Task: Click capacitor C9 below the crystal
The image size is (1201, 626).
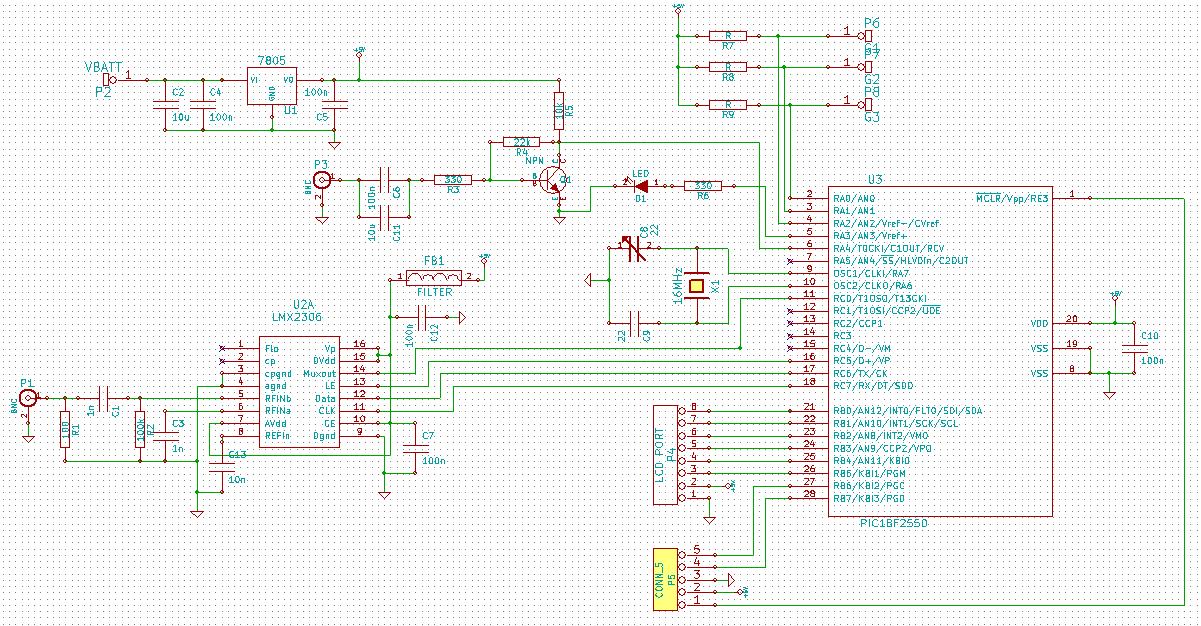Action: click(635, 323)
